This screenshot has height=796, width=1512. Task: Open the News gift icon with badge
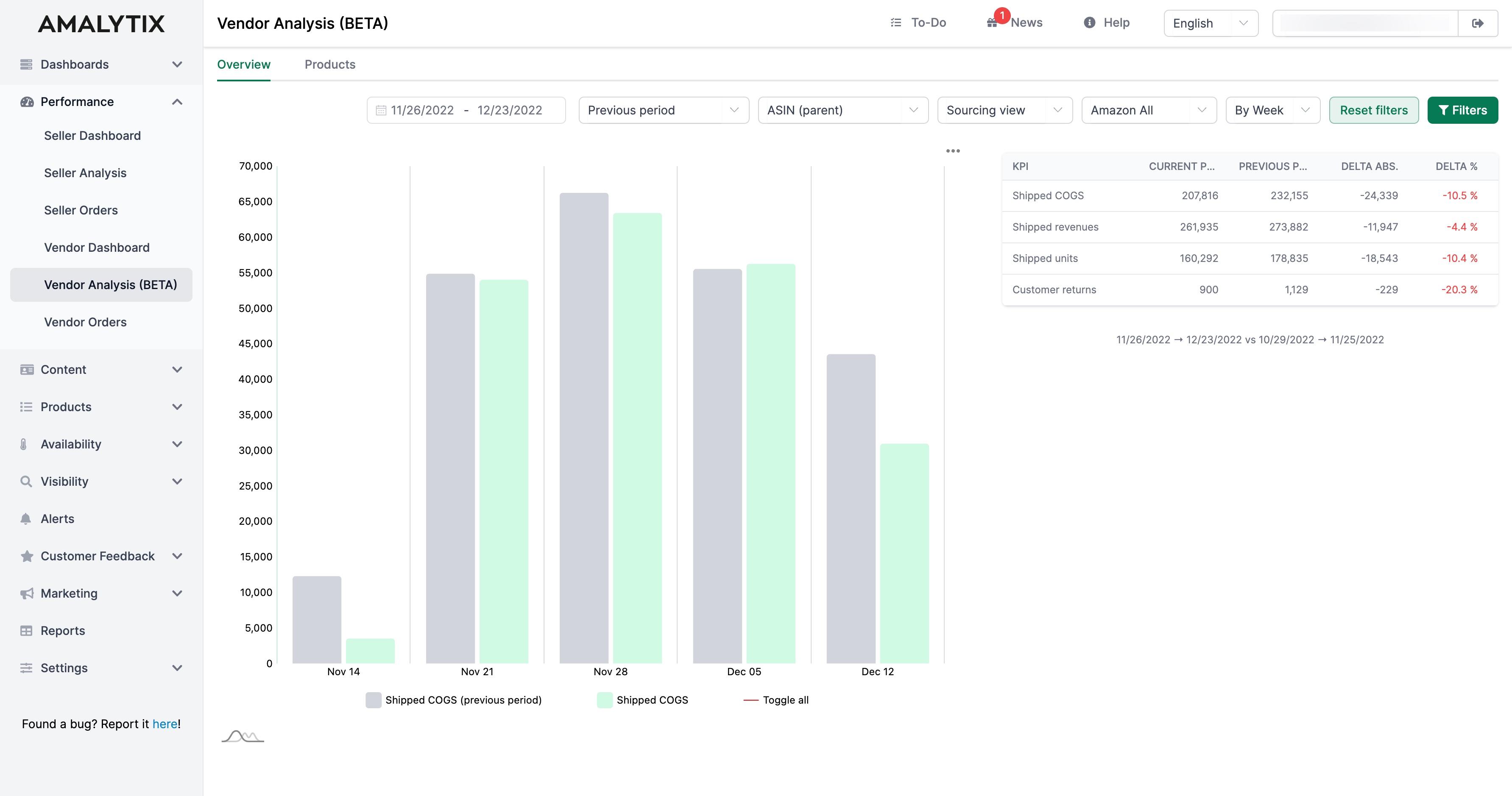(993, 23)
